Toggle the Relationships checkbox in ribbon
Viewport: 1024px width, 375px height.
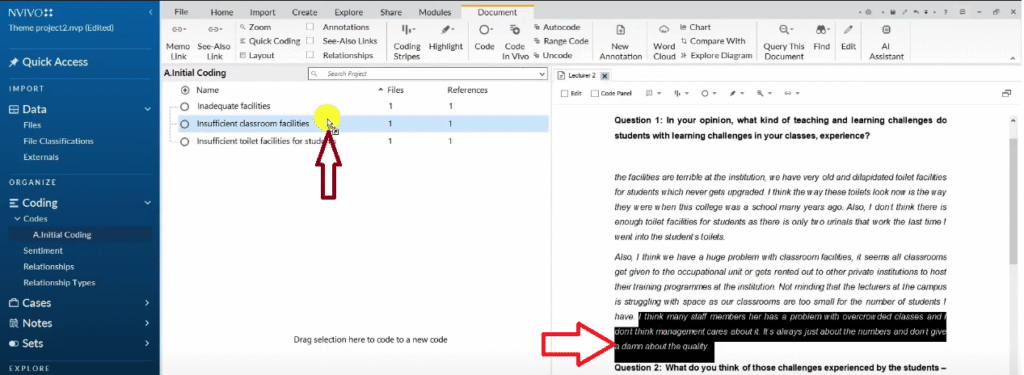[x=310, y=56]
